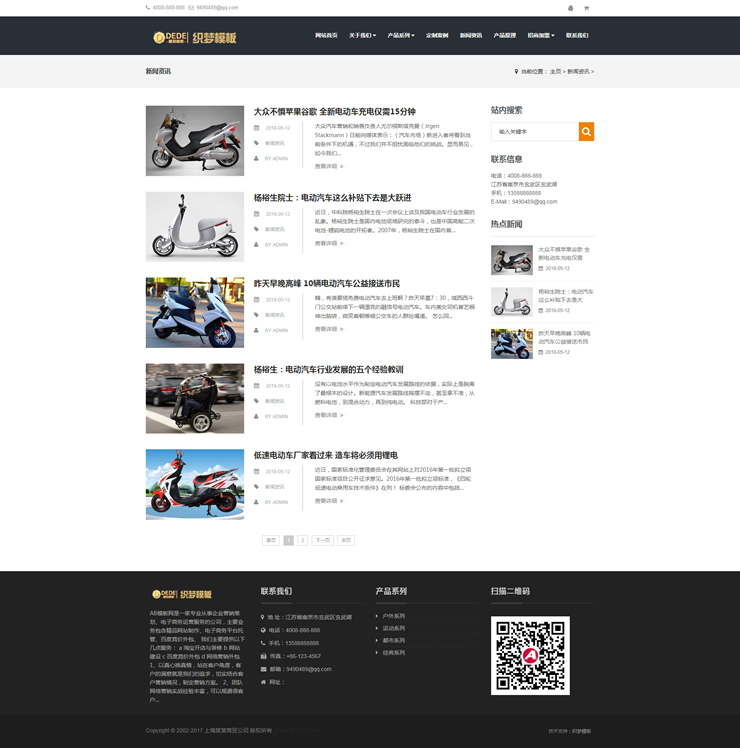Expand the 招商加盟 navigation dropdown

(540, 35)
